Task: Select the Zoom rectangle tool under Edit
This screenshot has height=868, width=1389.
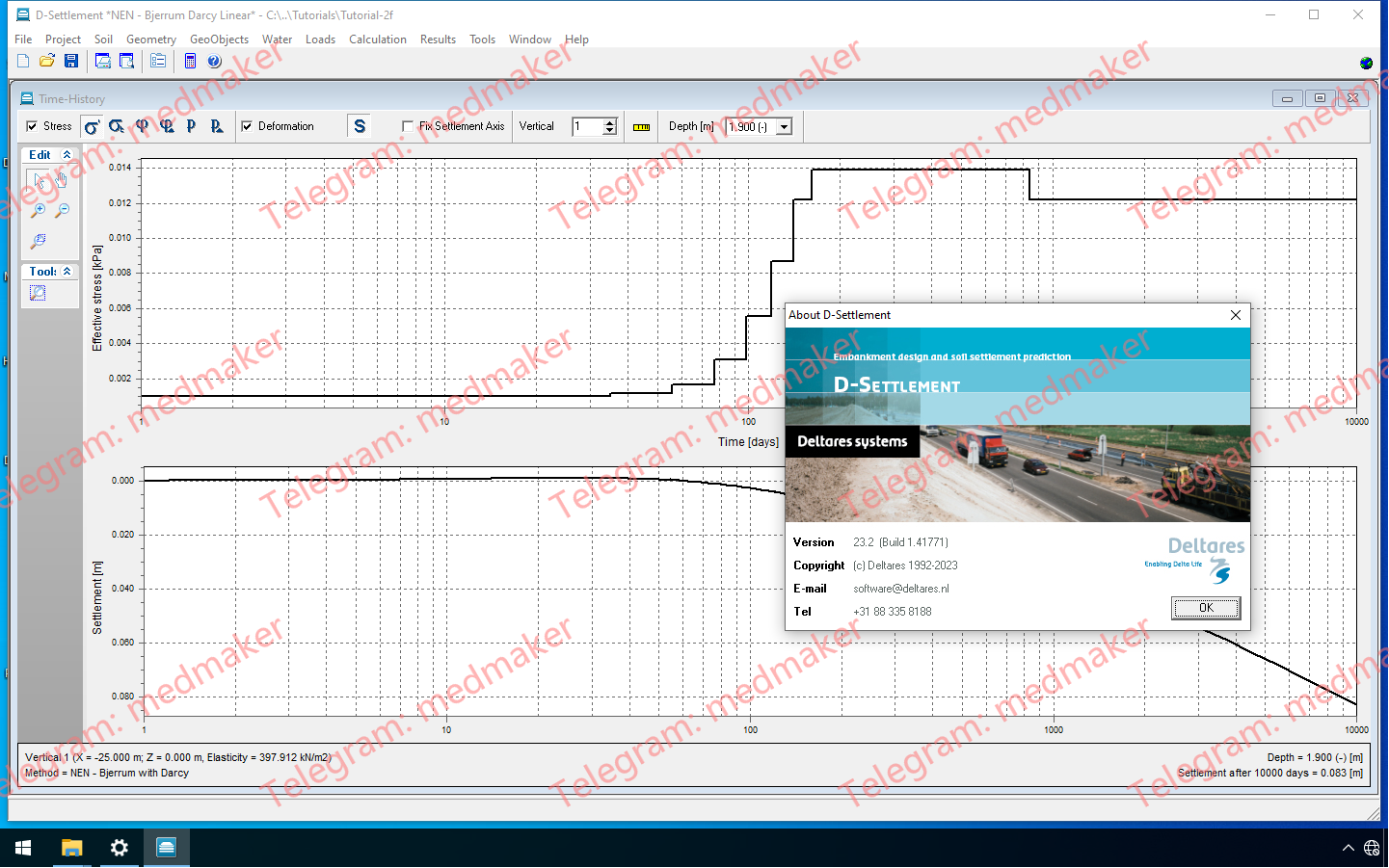Action: tap(39, 241)
